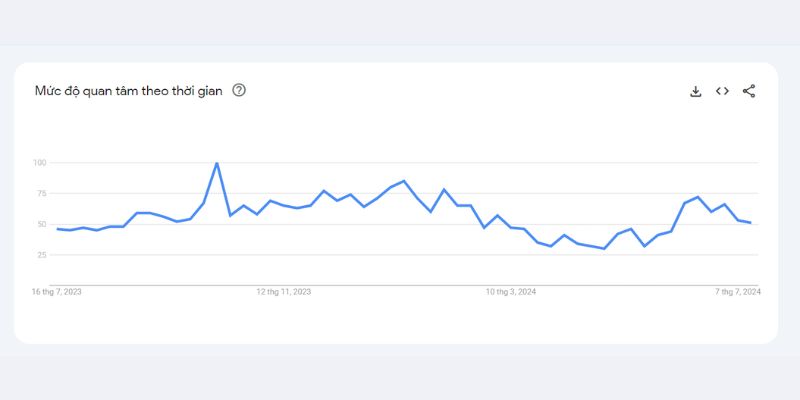Screen dimensions: 800x400
Task: Click the 100 y-axis label
Action: (x=40, y=163)
